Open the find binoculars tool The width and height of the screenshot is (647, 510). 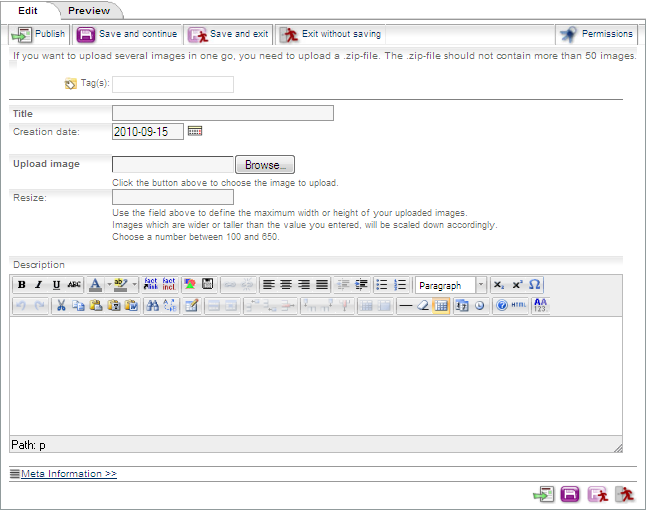pos(152,305)
